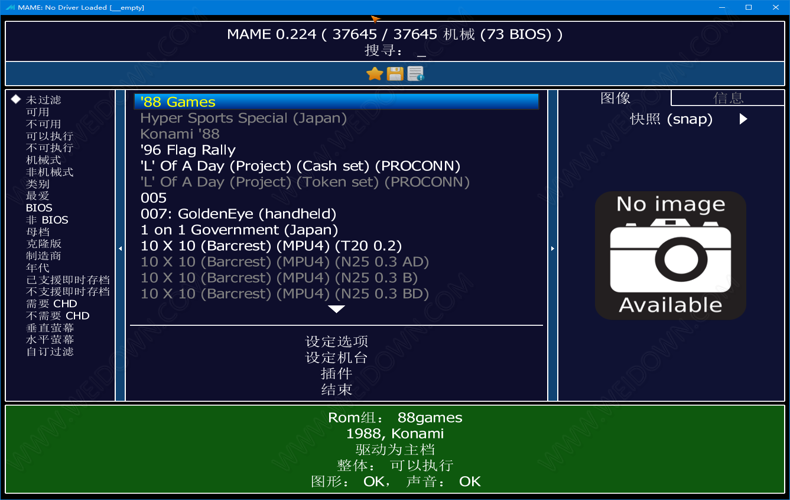Choose the 不支援即时存档 filter
This screenshot has width=790, height=500.
68,291
